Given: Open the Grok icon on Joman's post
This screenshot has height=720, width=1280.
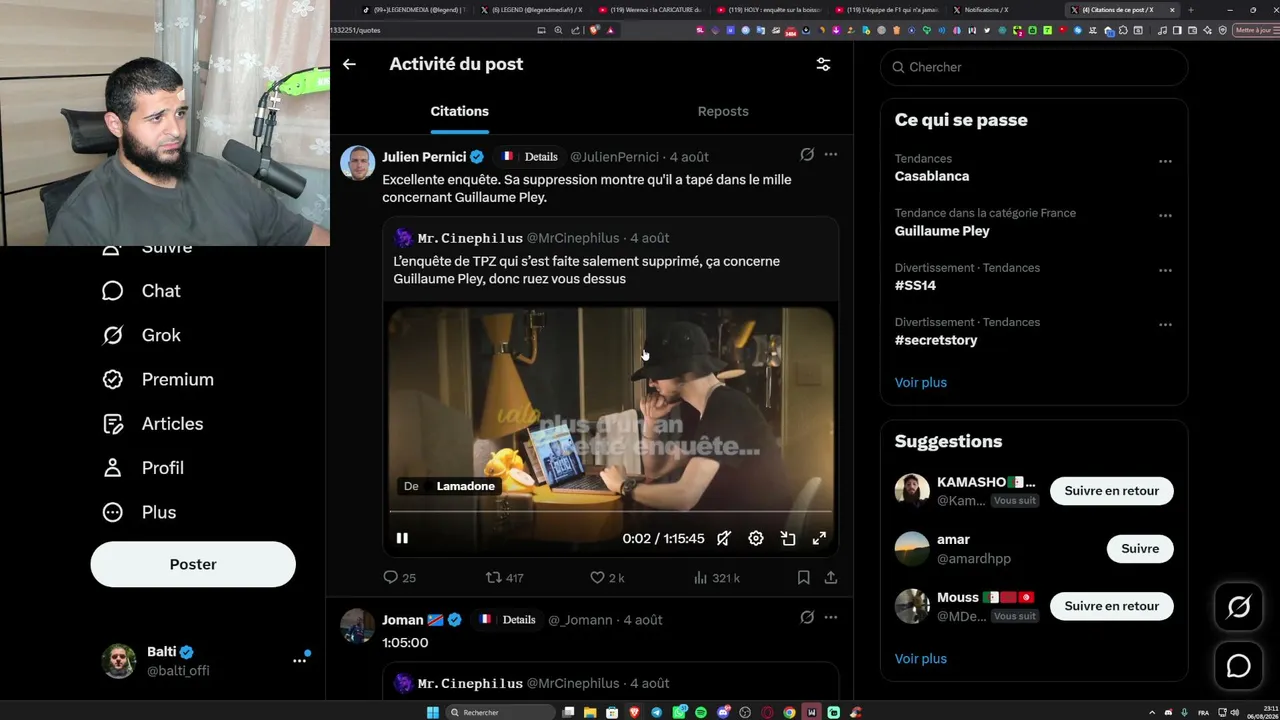Looking at the screenshot, I should click(807, 618).
